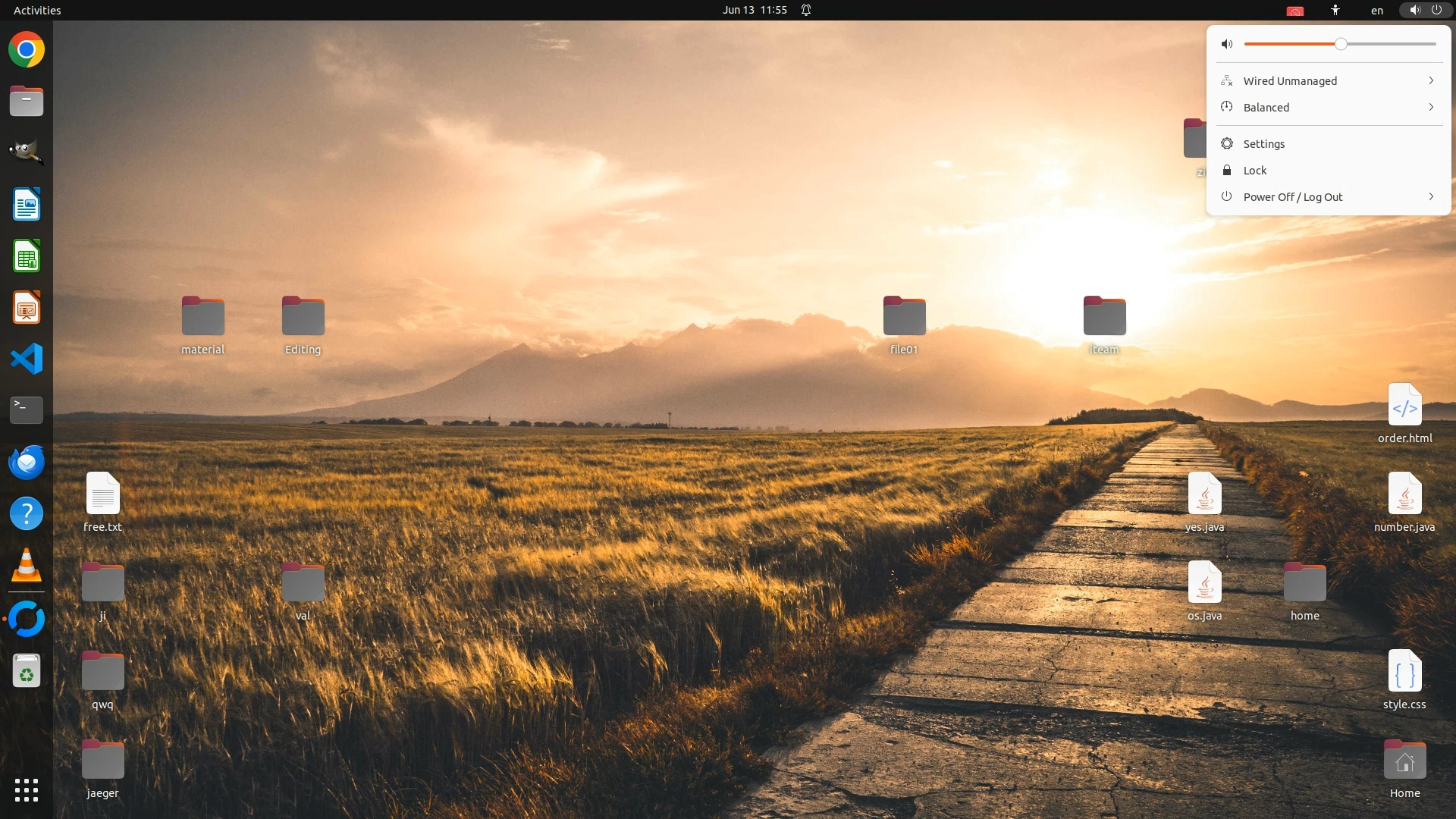Open the en input language indicator
The height and width of the screenshot is (819, 1456).
coord(1377,10)
